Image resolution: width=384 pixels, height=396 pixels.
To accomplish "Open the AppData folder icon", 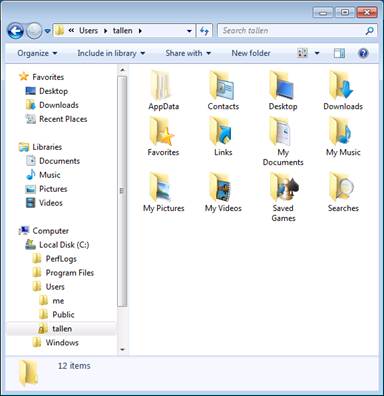I will tap(161, 85).
